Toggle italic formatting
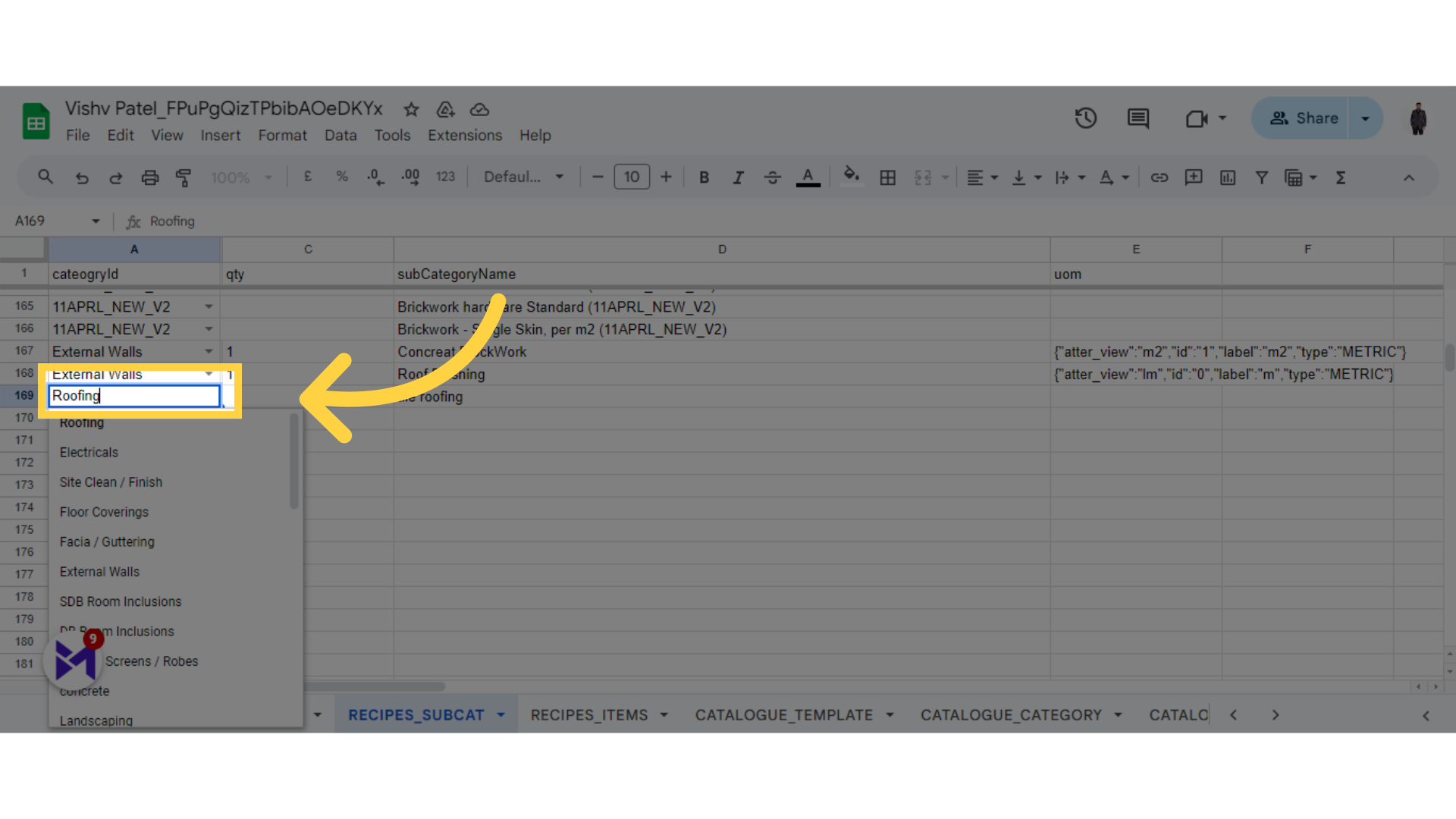 pos(738,177)
